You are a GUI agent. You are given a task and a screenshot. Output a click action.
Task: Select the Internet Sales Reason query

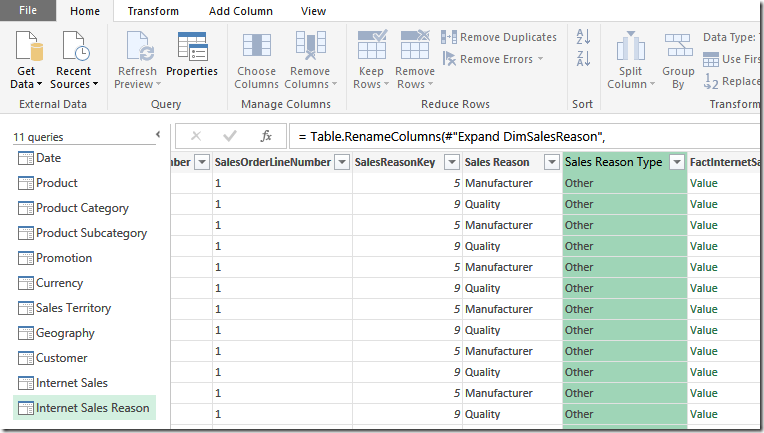click(x=84, y=408)
